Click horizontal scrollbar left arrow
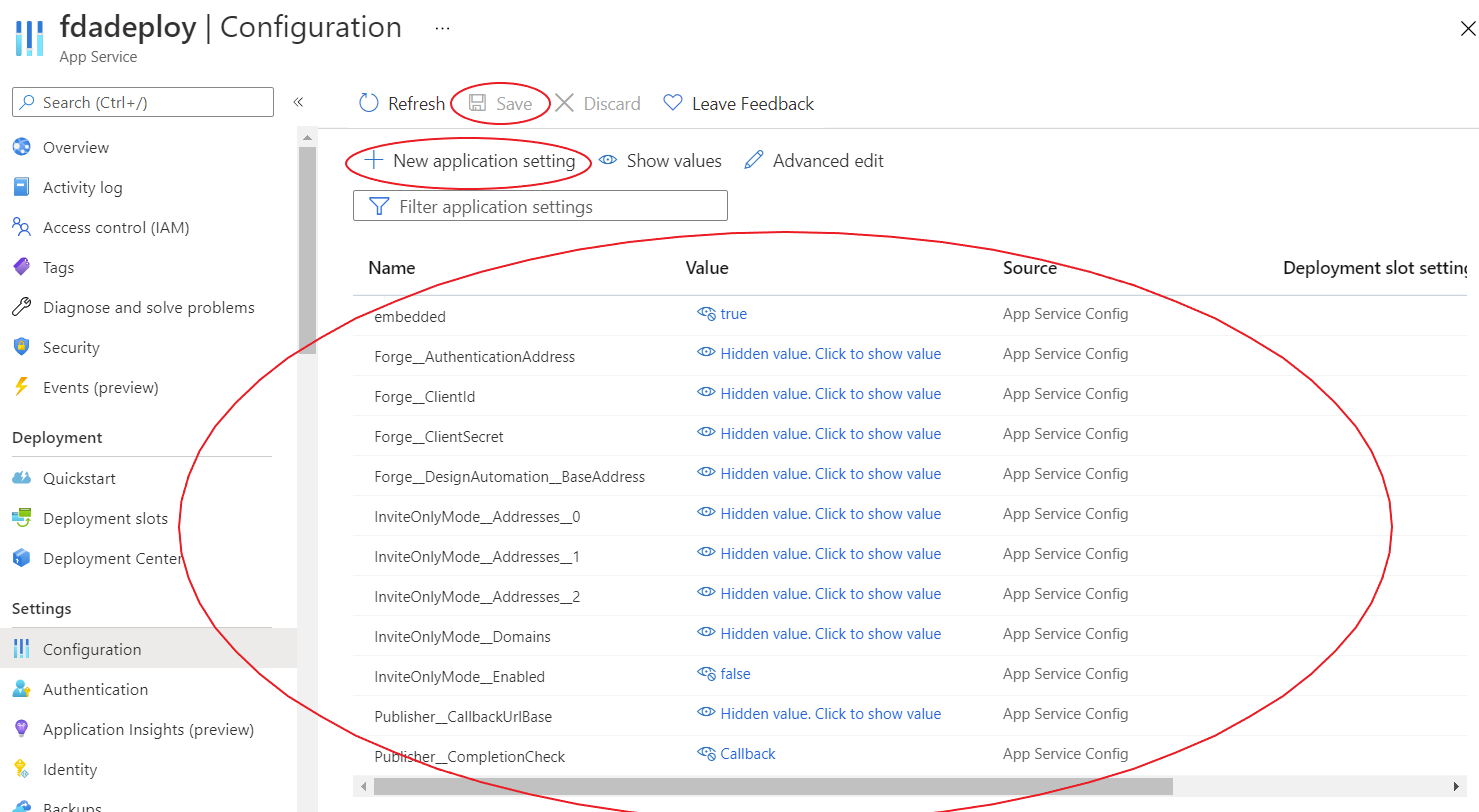1479x812 pixels. tap(362, 787)
